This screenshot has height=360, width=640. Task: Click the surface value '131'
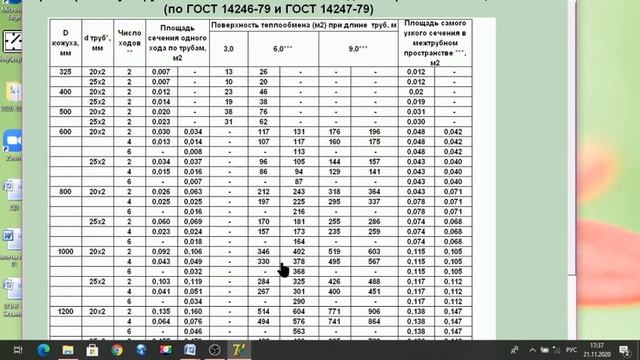pos(299,132)
